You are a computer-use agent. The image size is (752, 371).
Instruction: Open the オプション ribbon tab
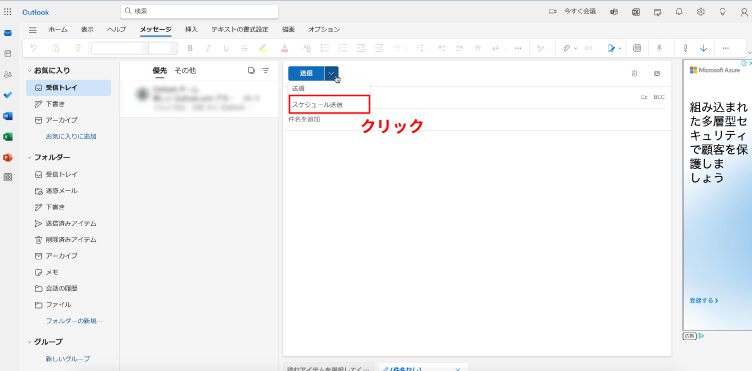[324, 30]
